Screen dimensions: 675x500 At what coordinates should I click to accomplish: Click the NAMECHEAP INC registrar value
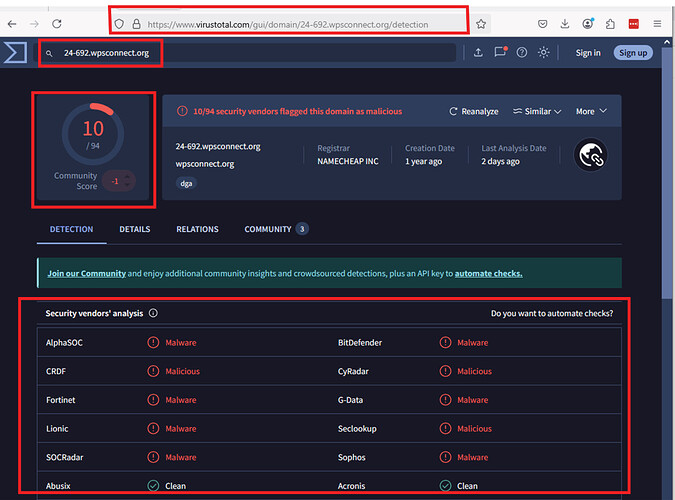click(348, 161)
